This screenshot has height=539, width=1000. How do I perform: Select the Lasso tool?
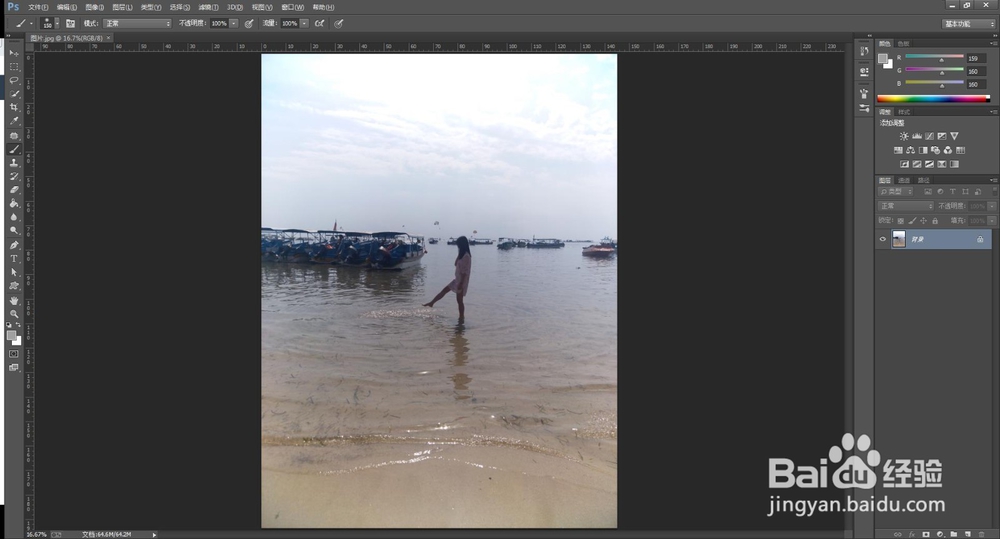[x=14, y=80]
